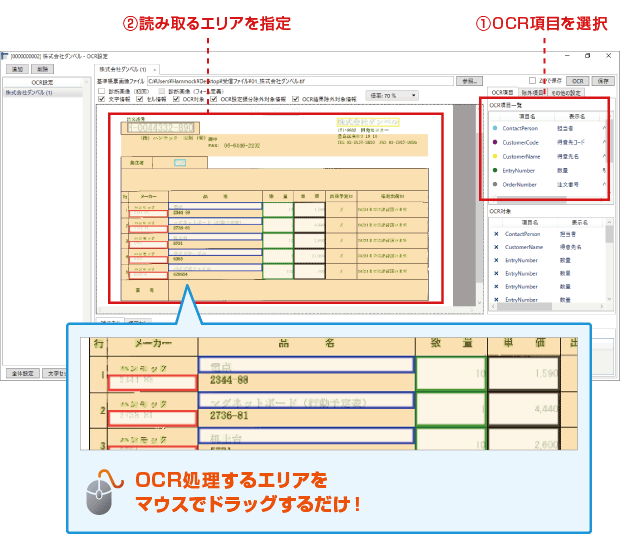This screenshot has width=620, height=550.
Task: Remove ContactPerson via its X icon in OCR対象
Action: click(x=496, y=234)
